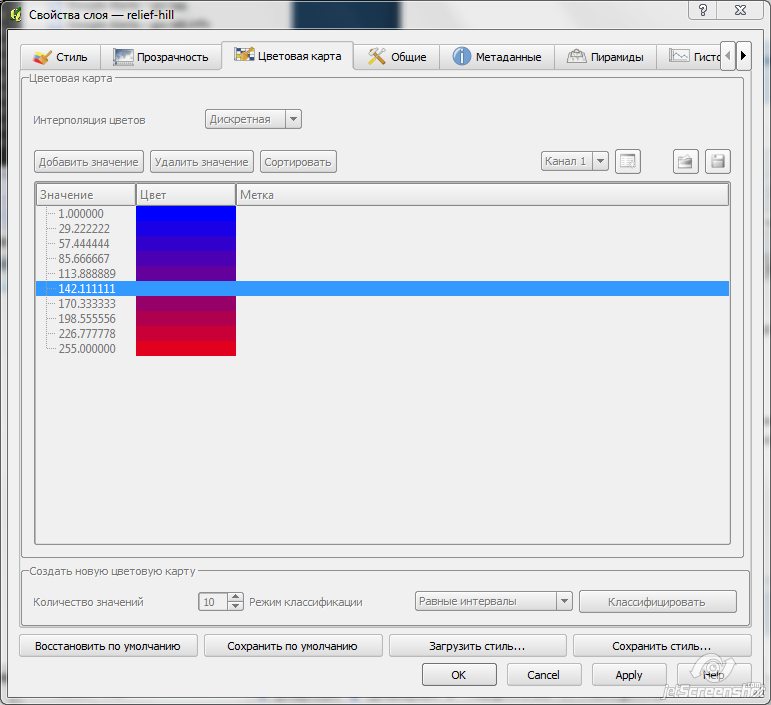
Task: Switch to the Прозрачность tab
Action: 161,57
